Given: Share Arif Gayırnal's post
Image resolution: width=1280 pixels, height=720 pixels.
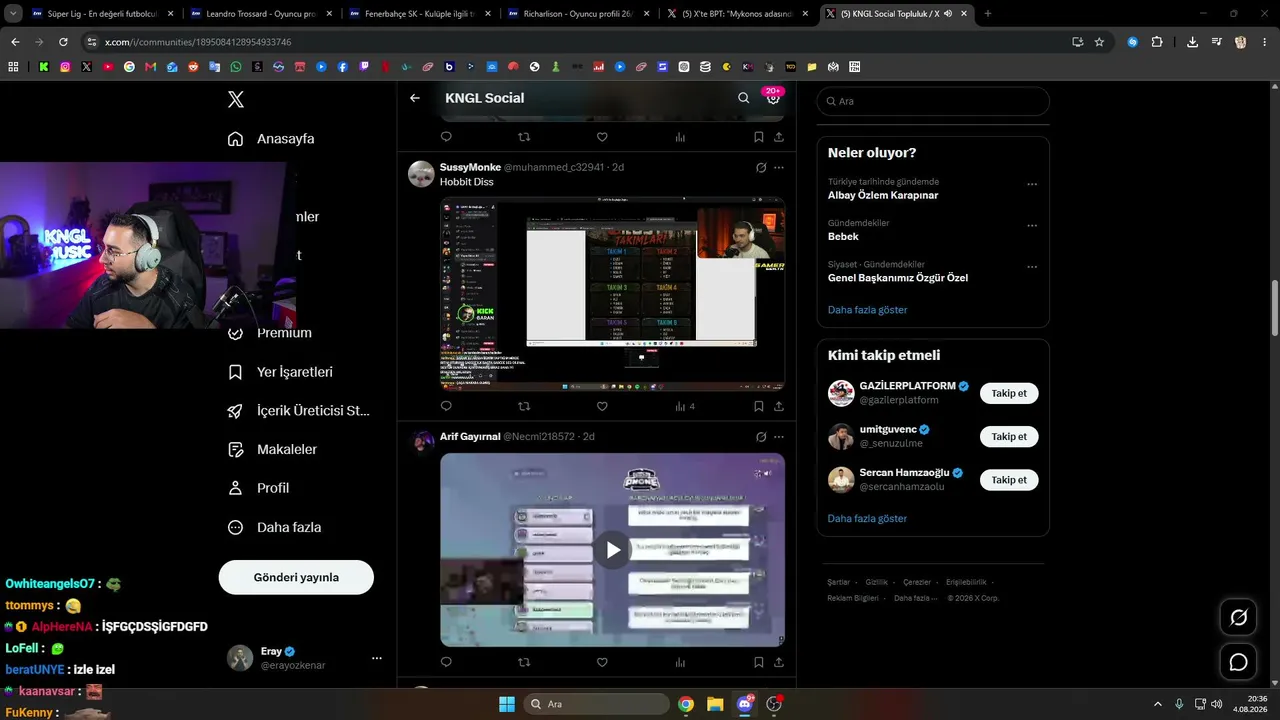Looking at the screenshot, I should tap(779, 662).
